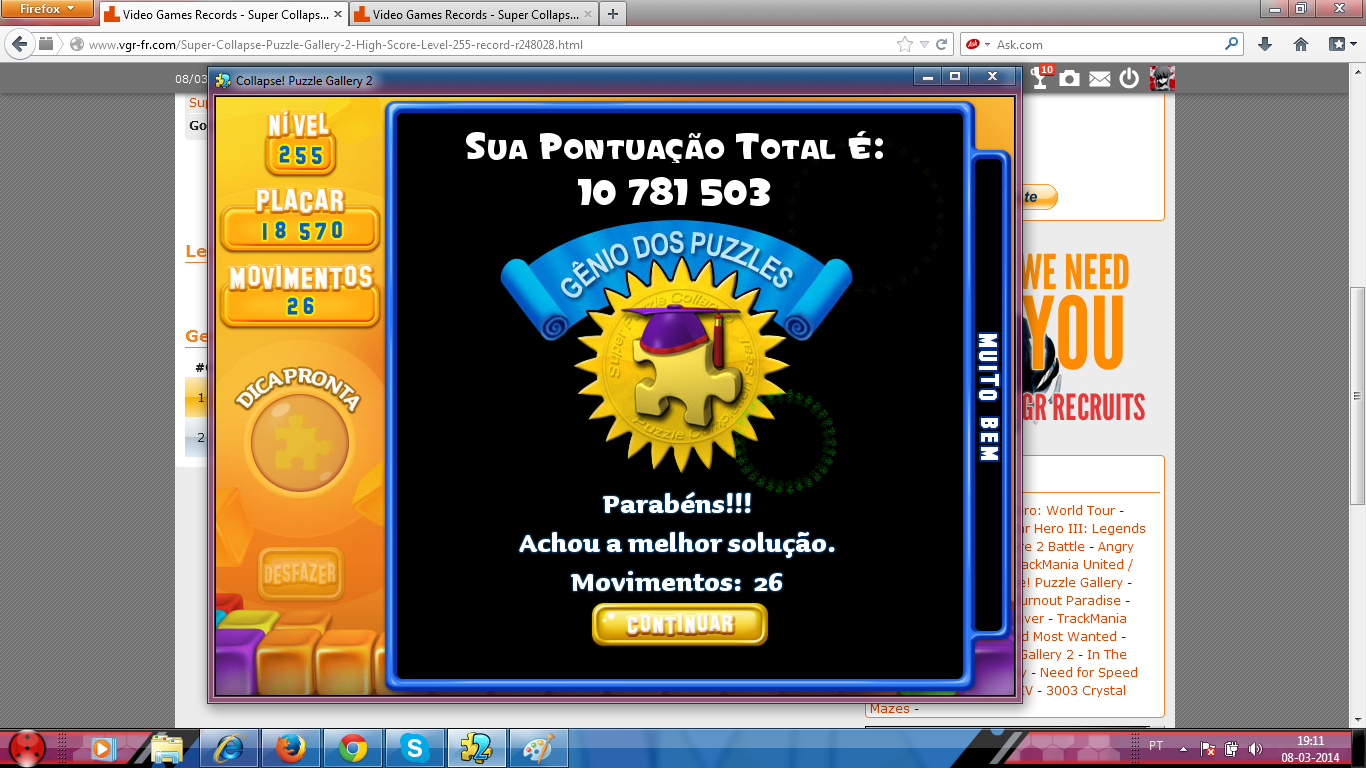Bookmark this page with the star icon

coord(905,44)
